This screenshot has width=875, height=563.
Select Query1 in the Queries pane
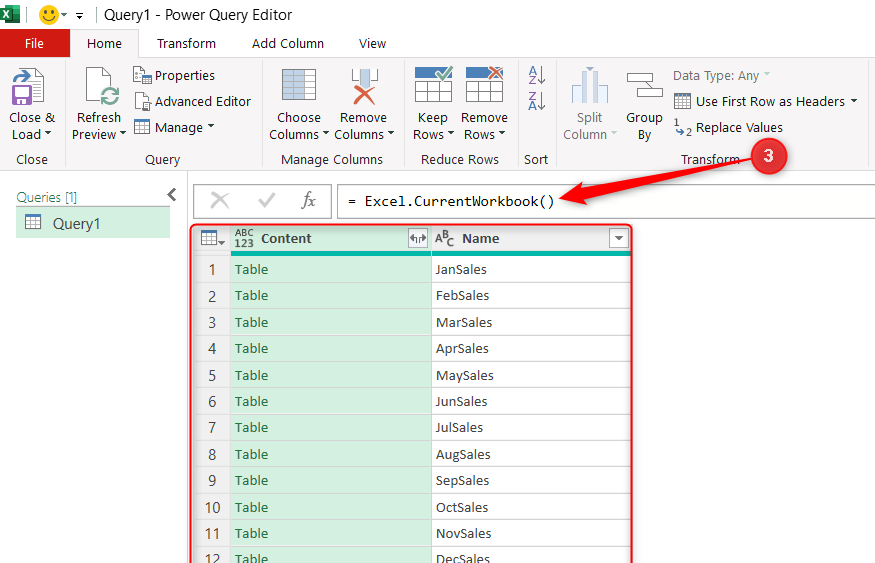click(93, 223)
